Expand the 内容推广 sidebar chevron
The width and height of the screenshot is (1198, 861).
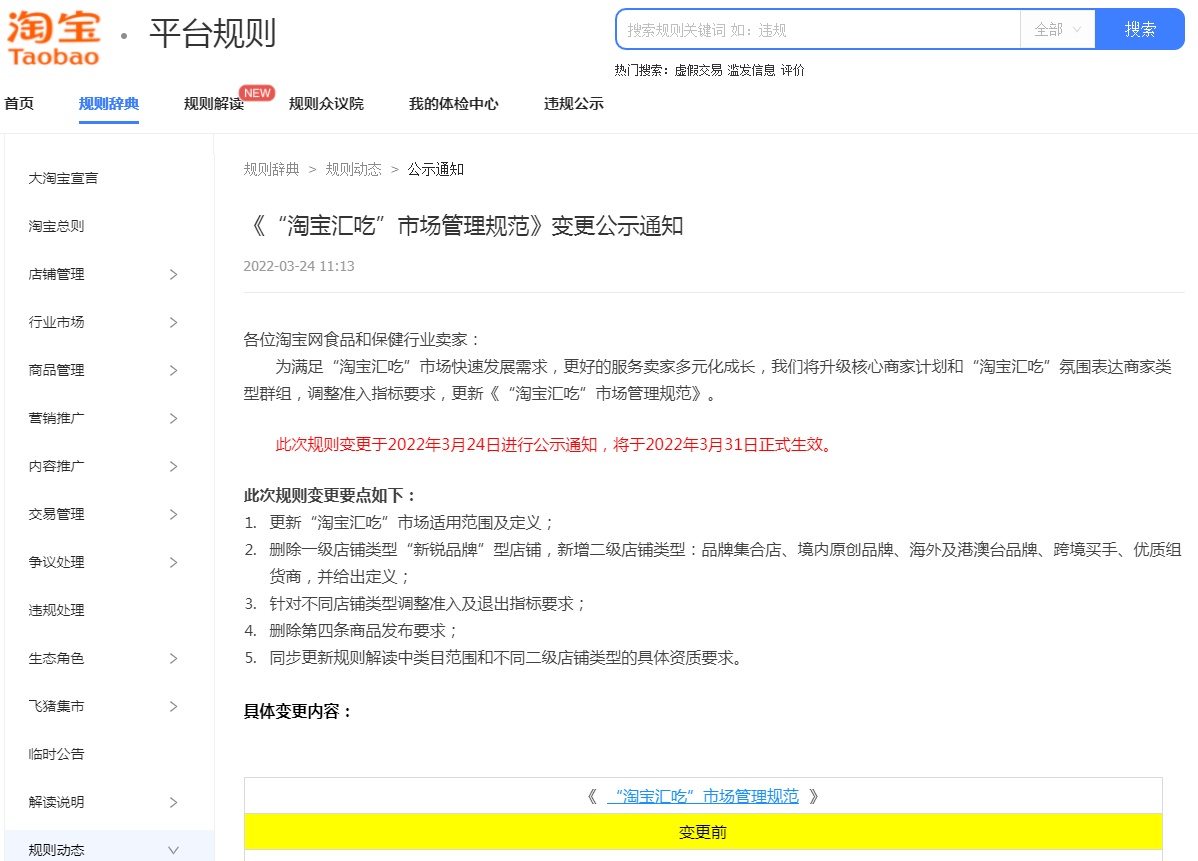tap(173, 467)
